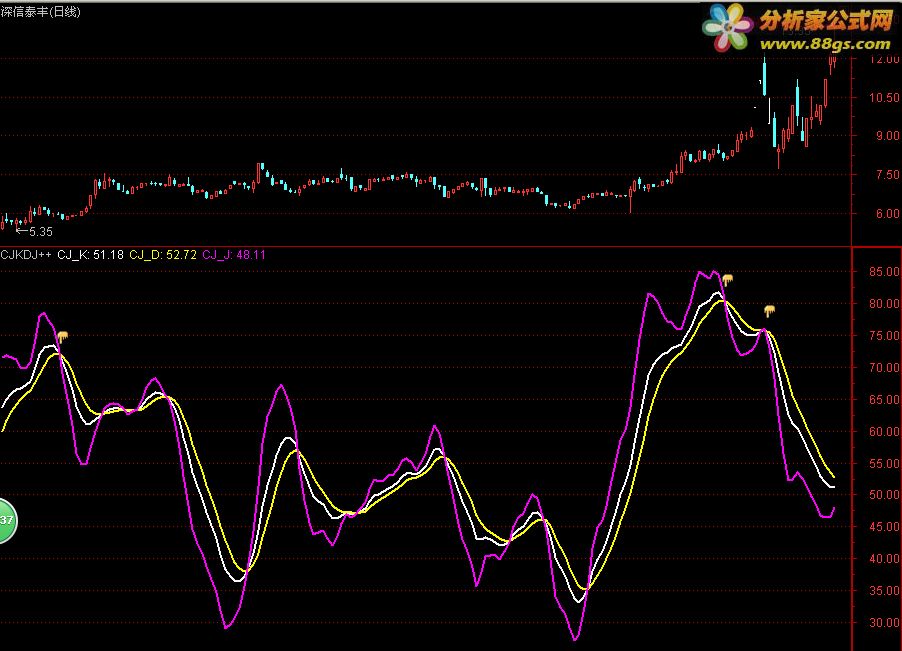Click the 85.00 indicator axis label

884,271
